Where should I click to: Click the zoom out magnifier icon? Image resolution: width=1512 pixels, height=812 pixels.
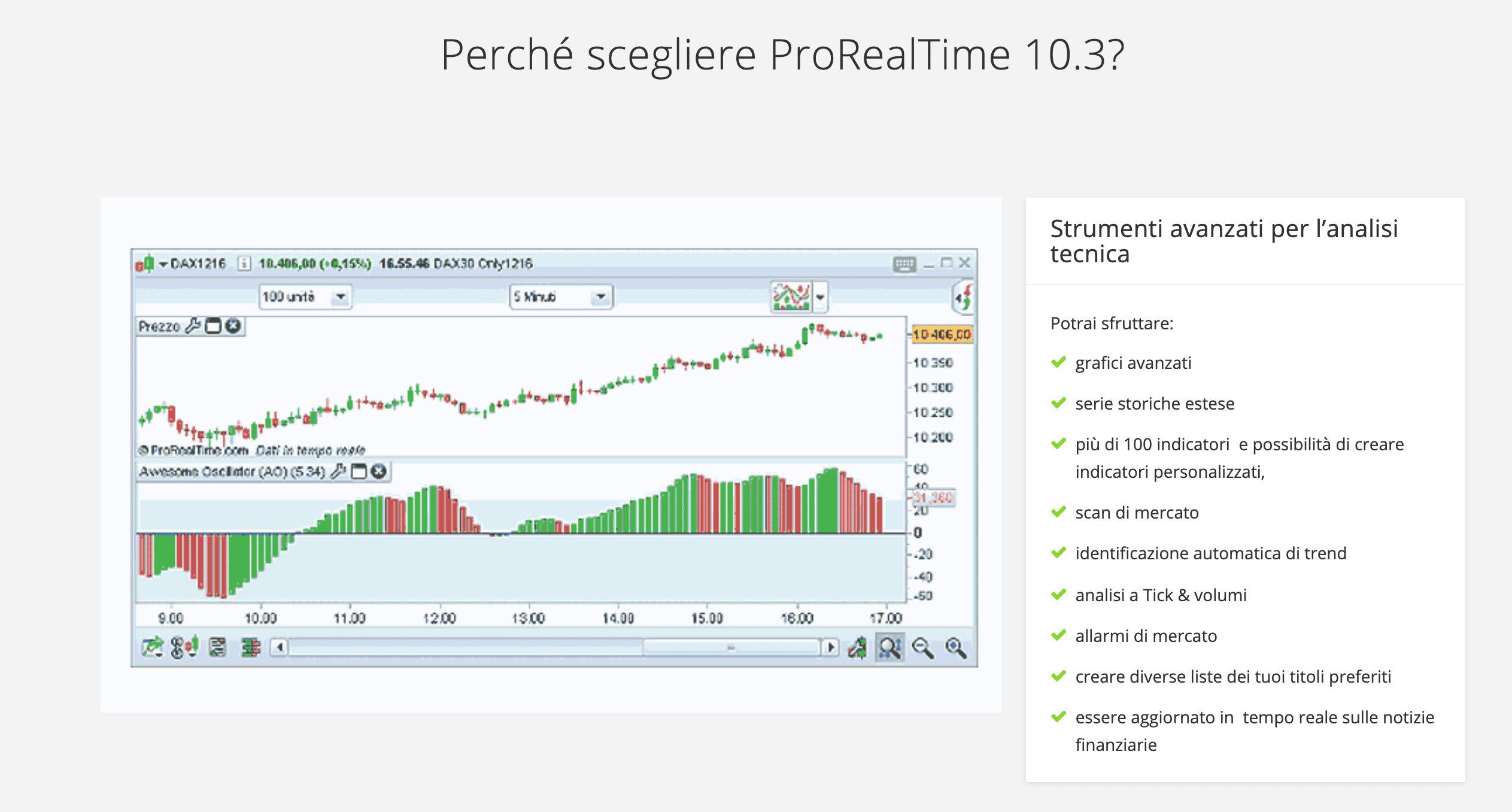(x=922, y=647)
